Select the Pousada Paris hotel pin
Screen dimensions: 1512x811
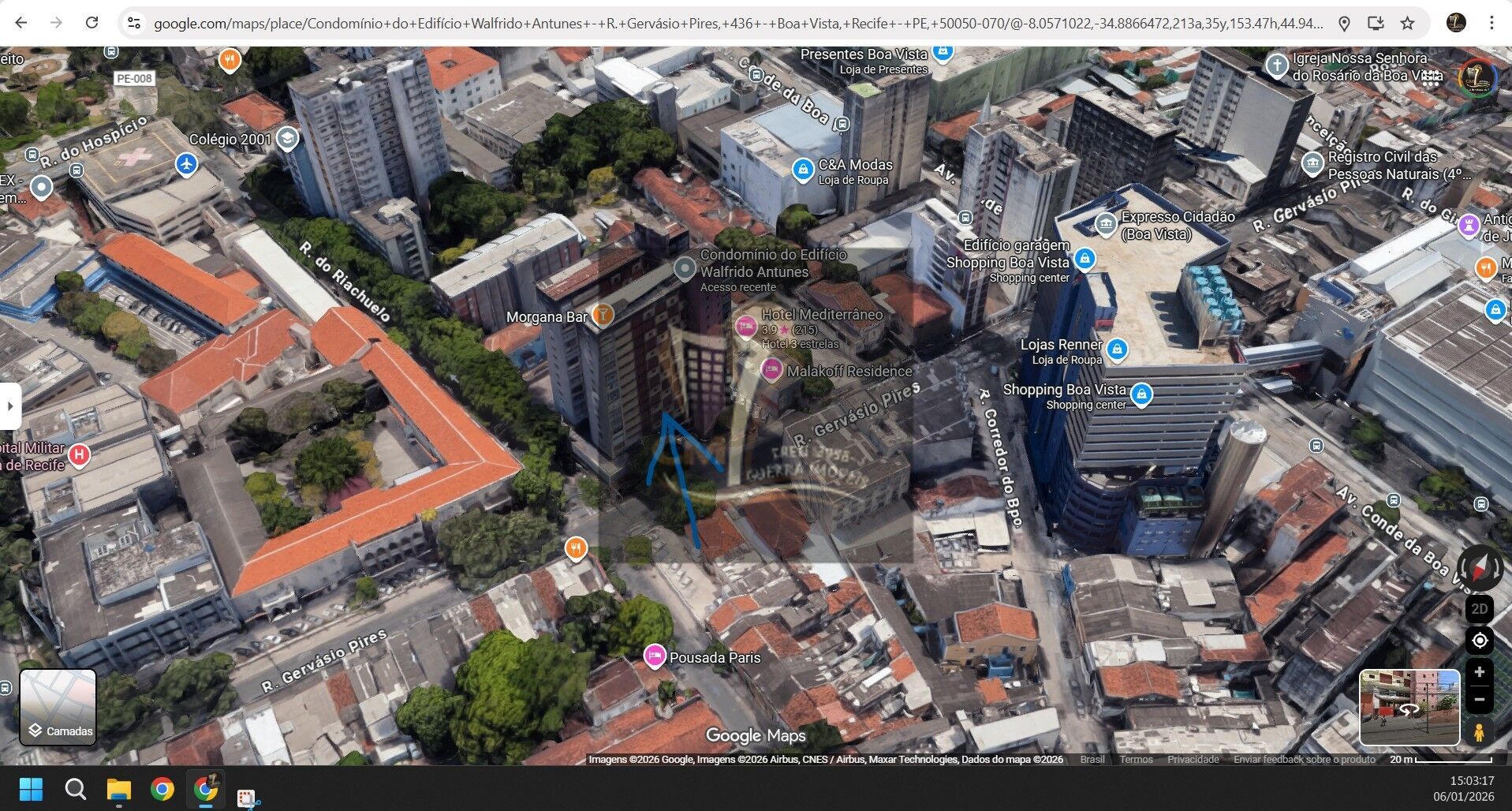pyautogui.click(x=654, y=656)
